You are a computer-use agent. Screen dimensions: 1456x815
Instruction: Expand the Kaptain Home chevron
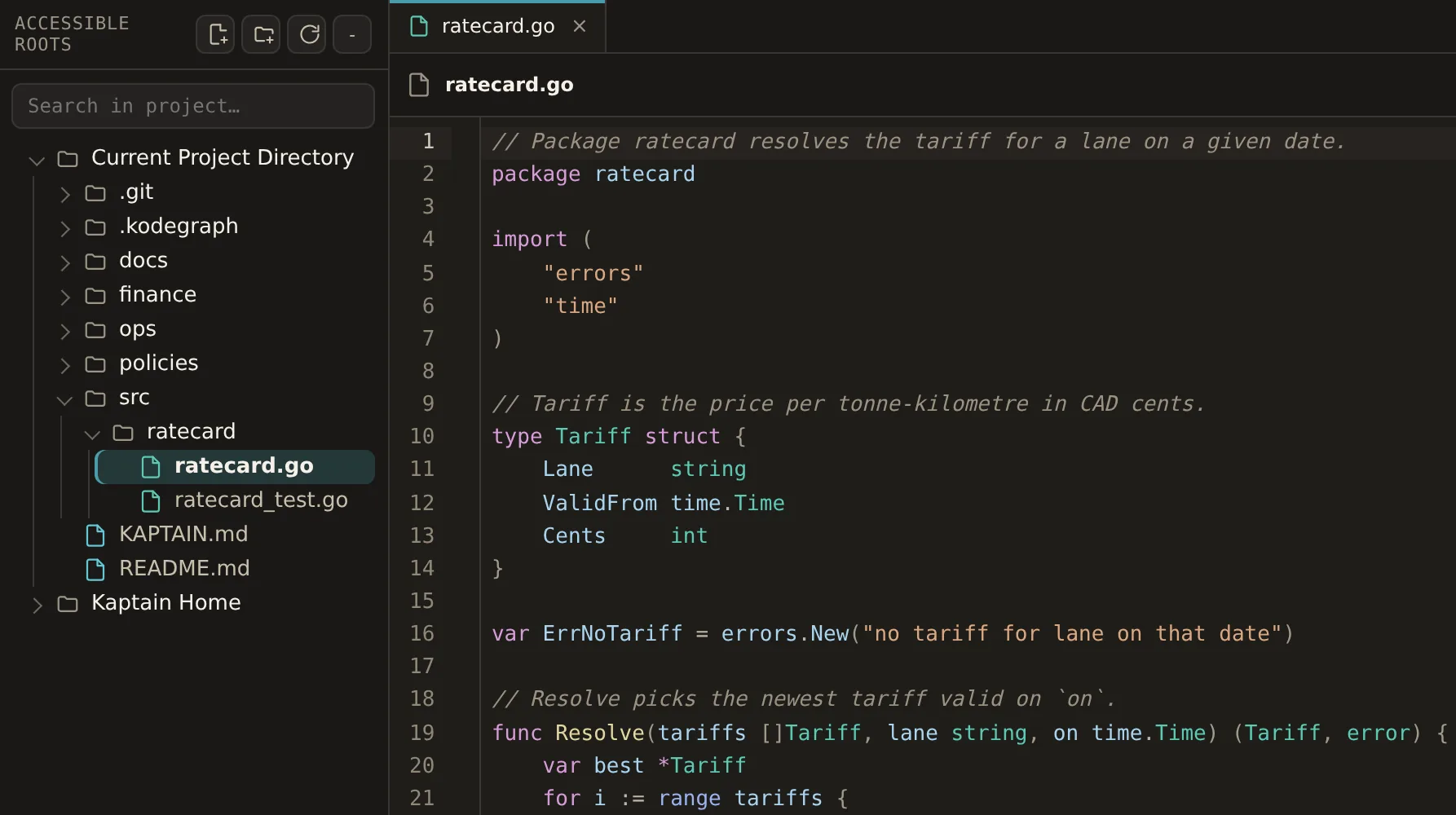point(37,604)
